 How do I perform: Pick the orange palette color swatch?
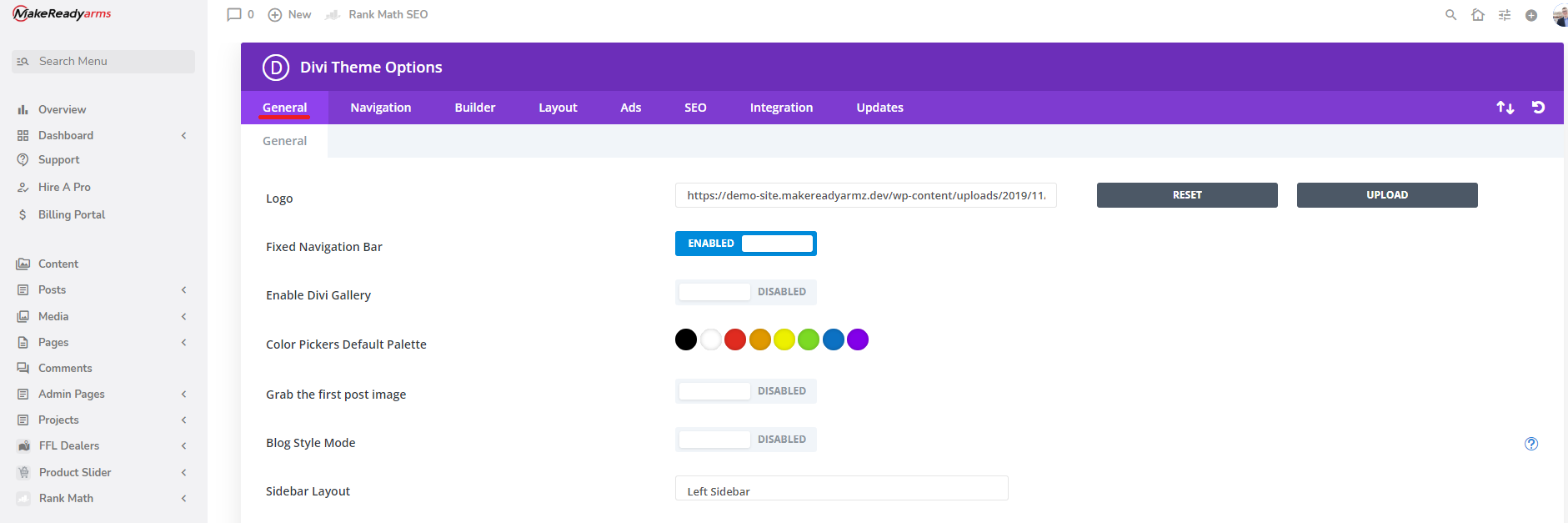pos(760,339)
